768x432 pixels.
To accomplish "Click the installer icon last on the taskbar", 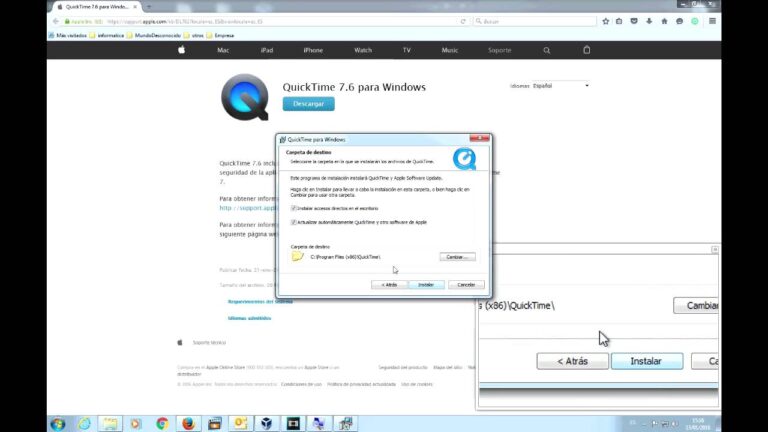I will click(x=345, y=424).
